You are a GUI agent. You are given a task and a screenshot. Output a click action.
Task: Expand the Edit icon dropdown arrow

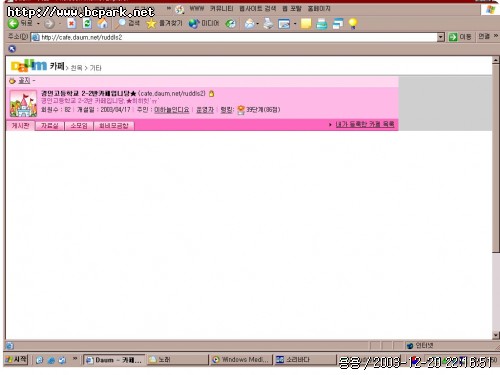click(x=295, y=24)
